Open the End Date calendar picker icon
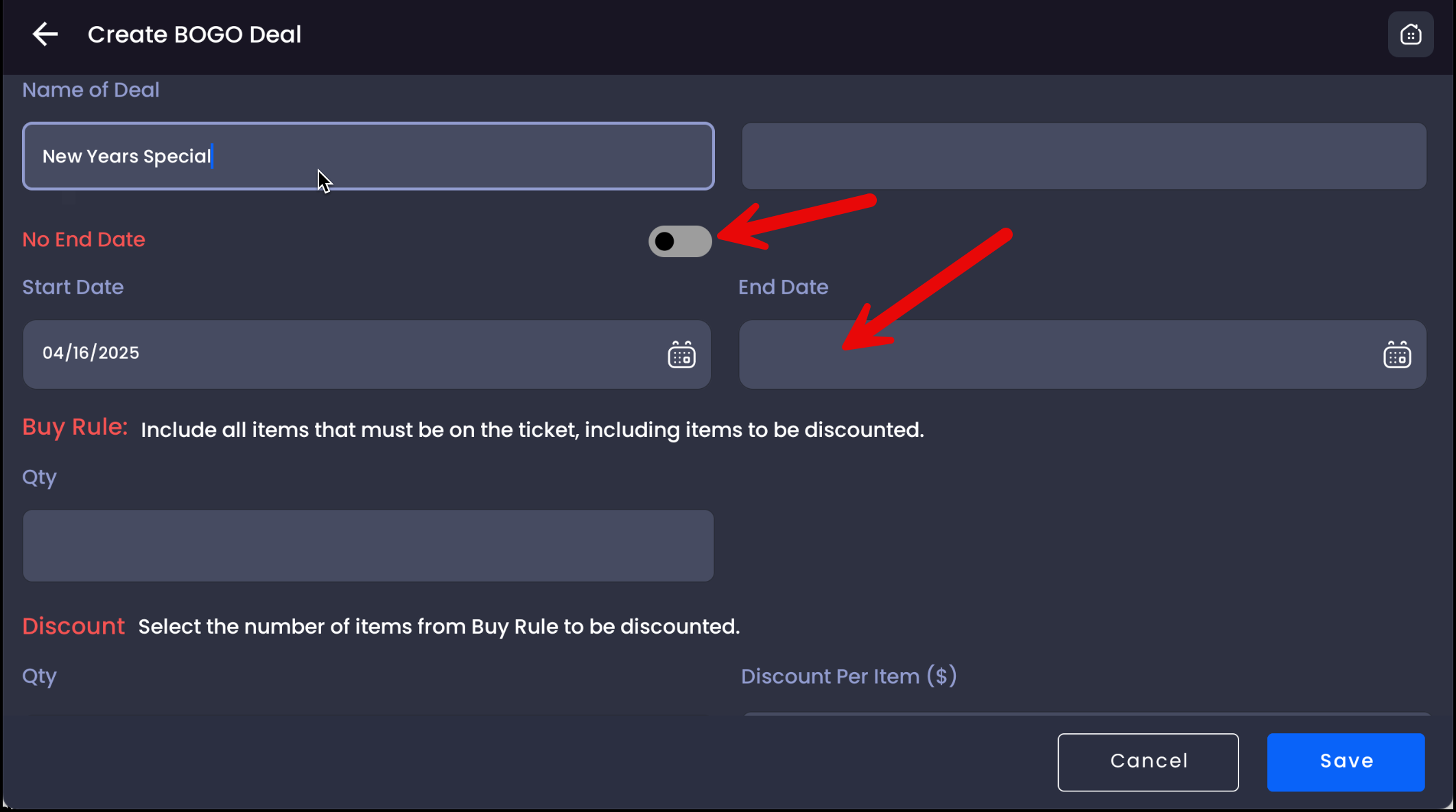 point(1396,355)
